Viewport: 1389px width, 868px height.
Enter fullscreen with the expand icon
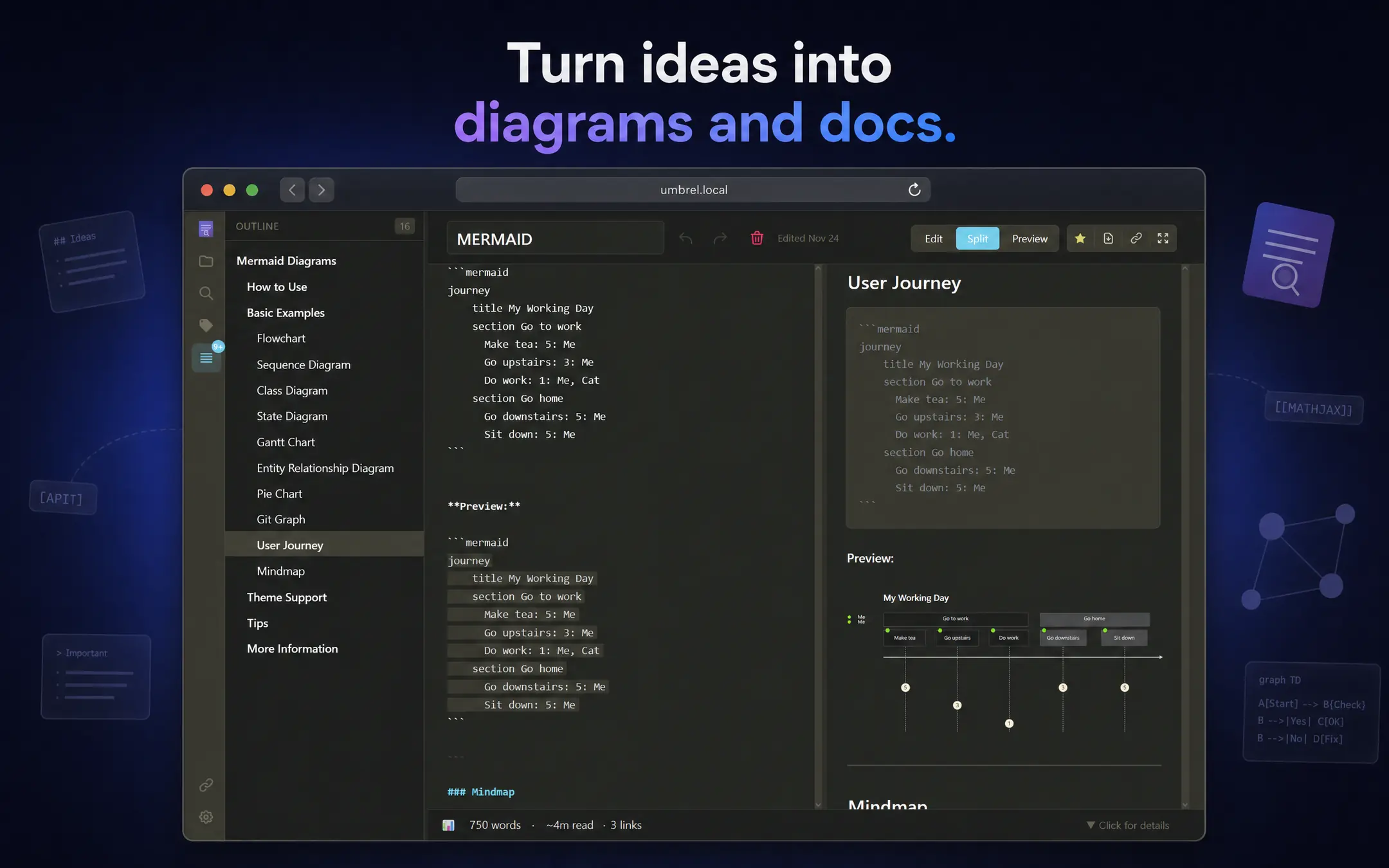(x=1163, y=239)
